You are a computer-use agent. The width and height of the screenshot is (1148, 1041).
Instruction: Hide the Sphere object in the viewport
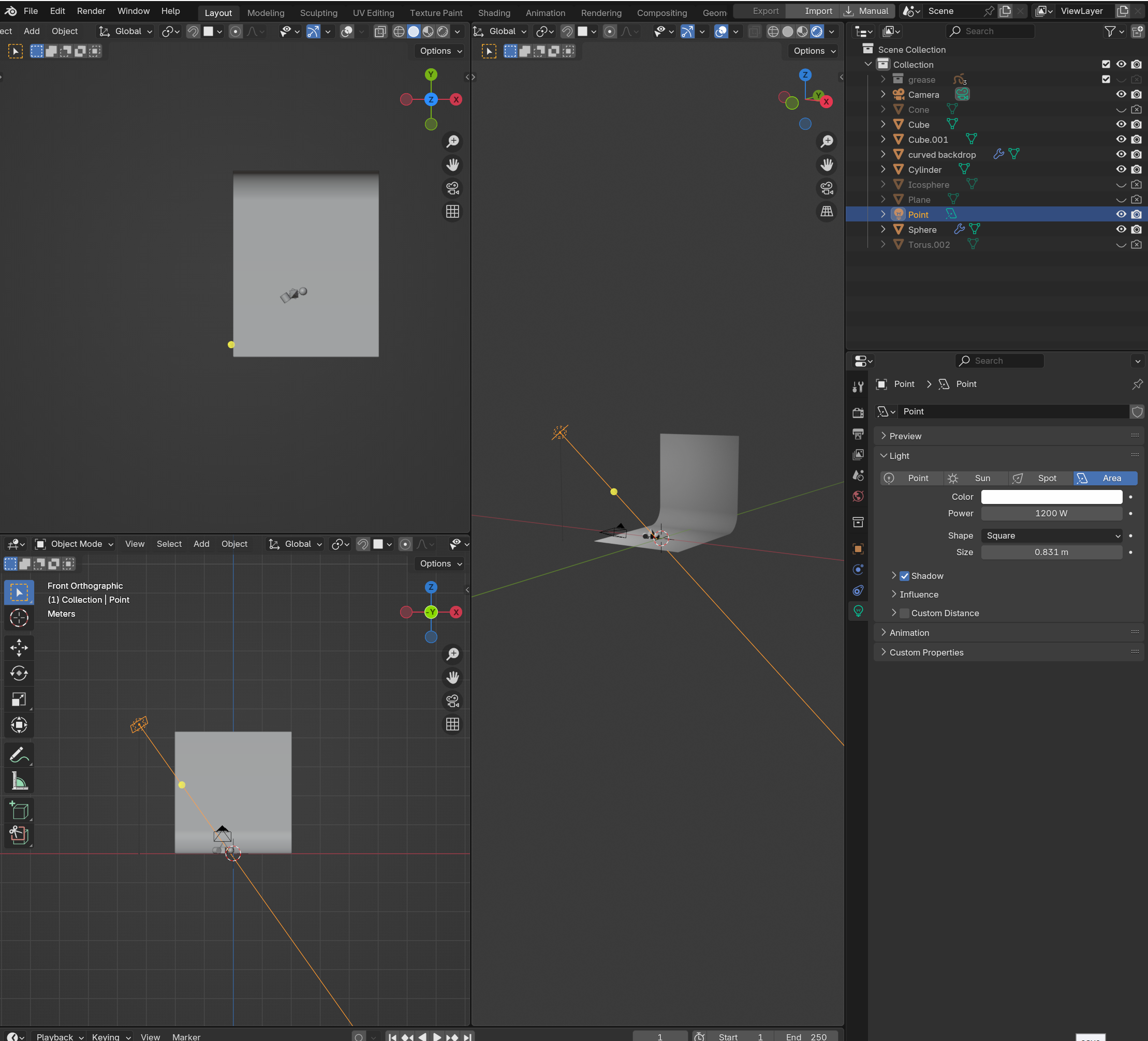(1121, 229)
